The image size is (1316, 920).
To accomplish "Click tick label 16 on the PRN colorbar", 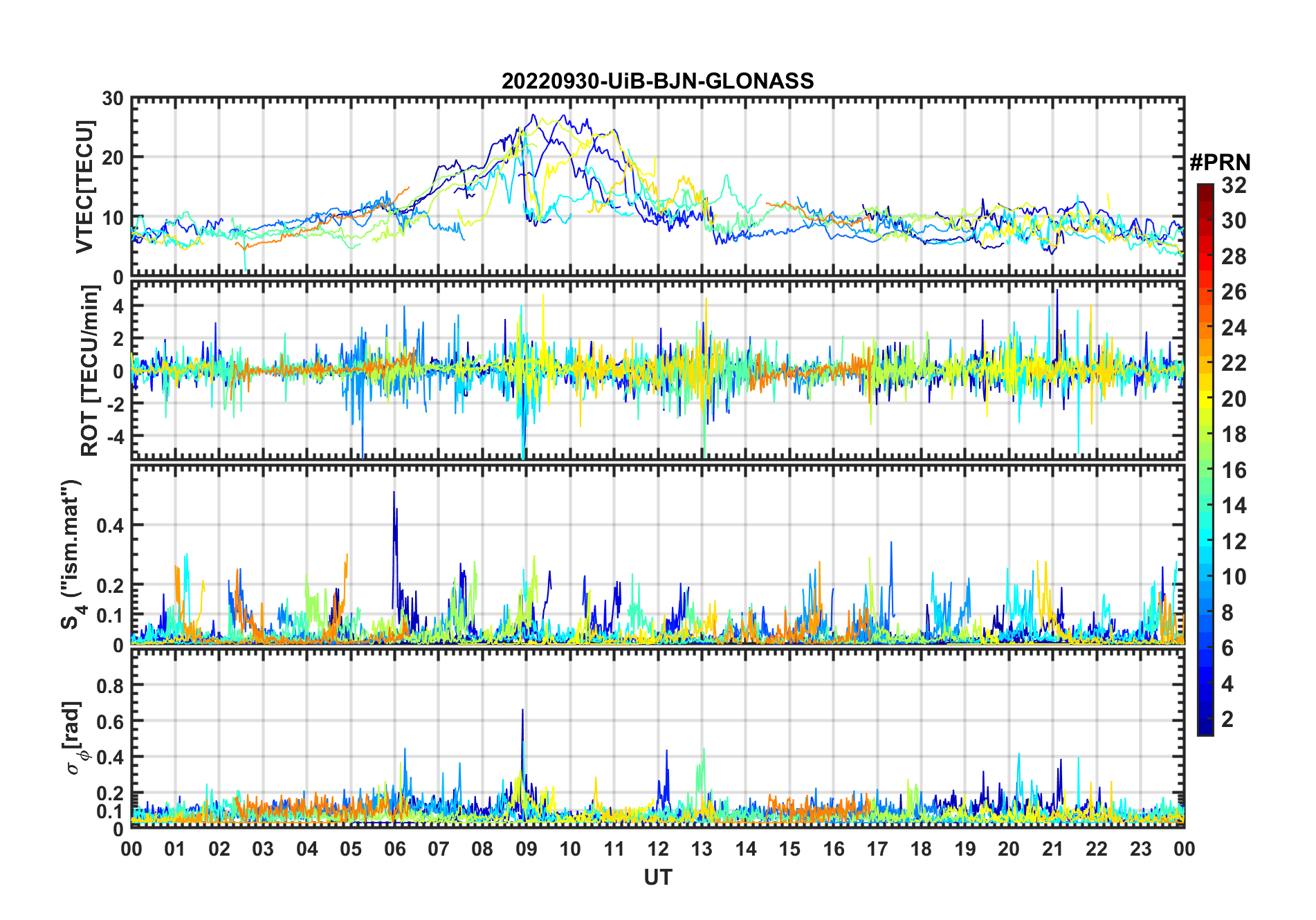I will pos(1234,470).
